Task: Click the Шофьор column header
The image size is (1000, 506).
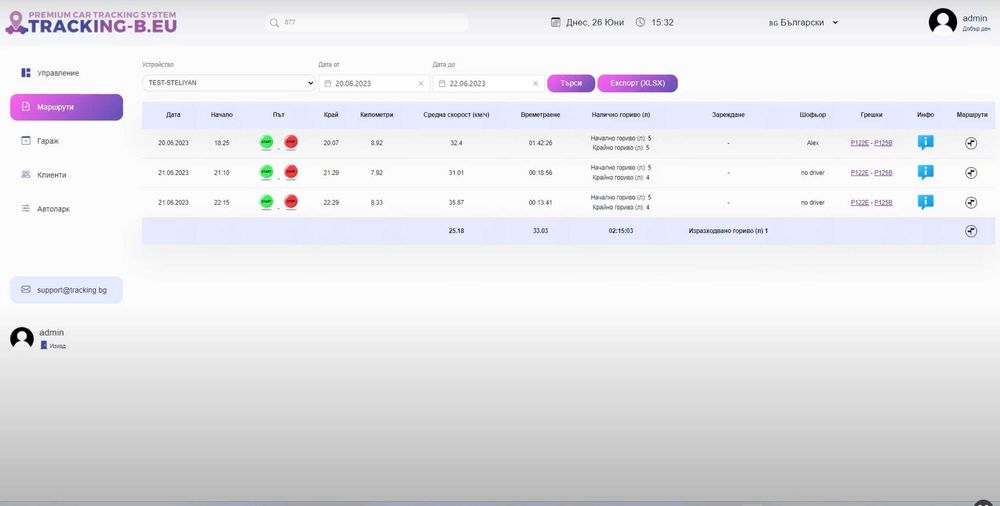Action: pos(812,115)
